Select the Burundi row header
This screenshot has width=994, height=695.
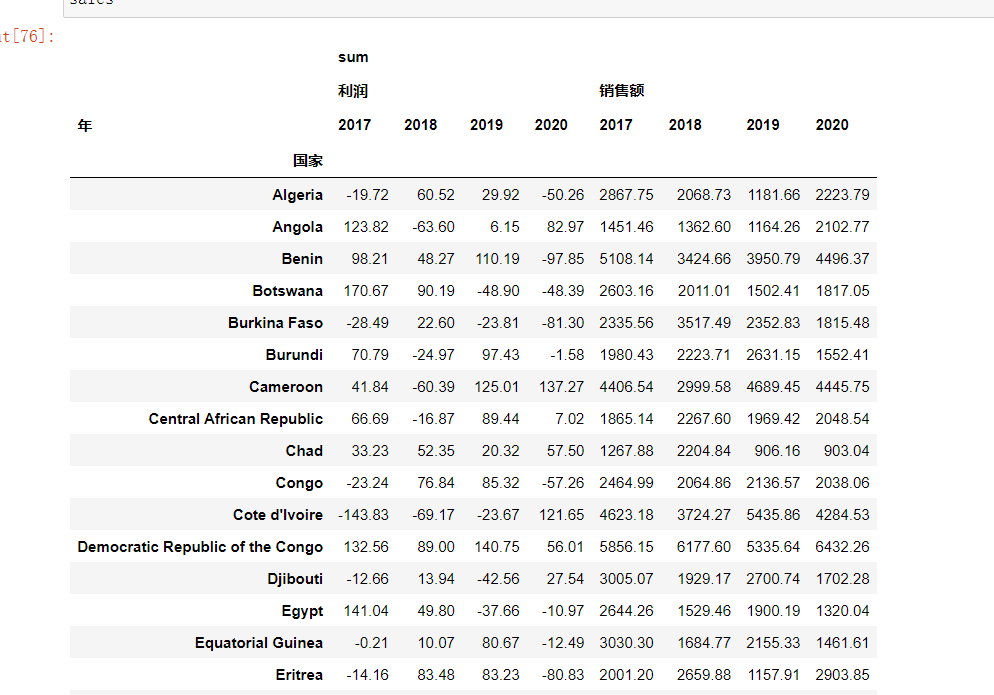pos(294,355)
